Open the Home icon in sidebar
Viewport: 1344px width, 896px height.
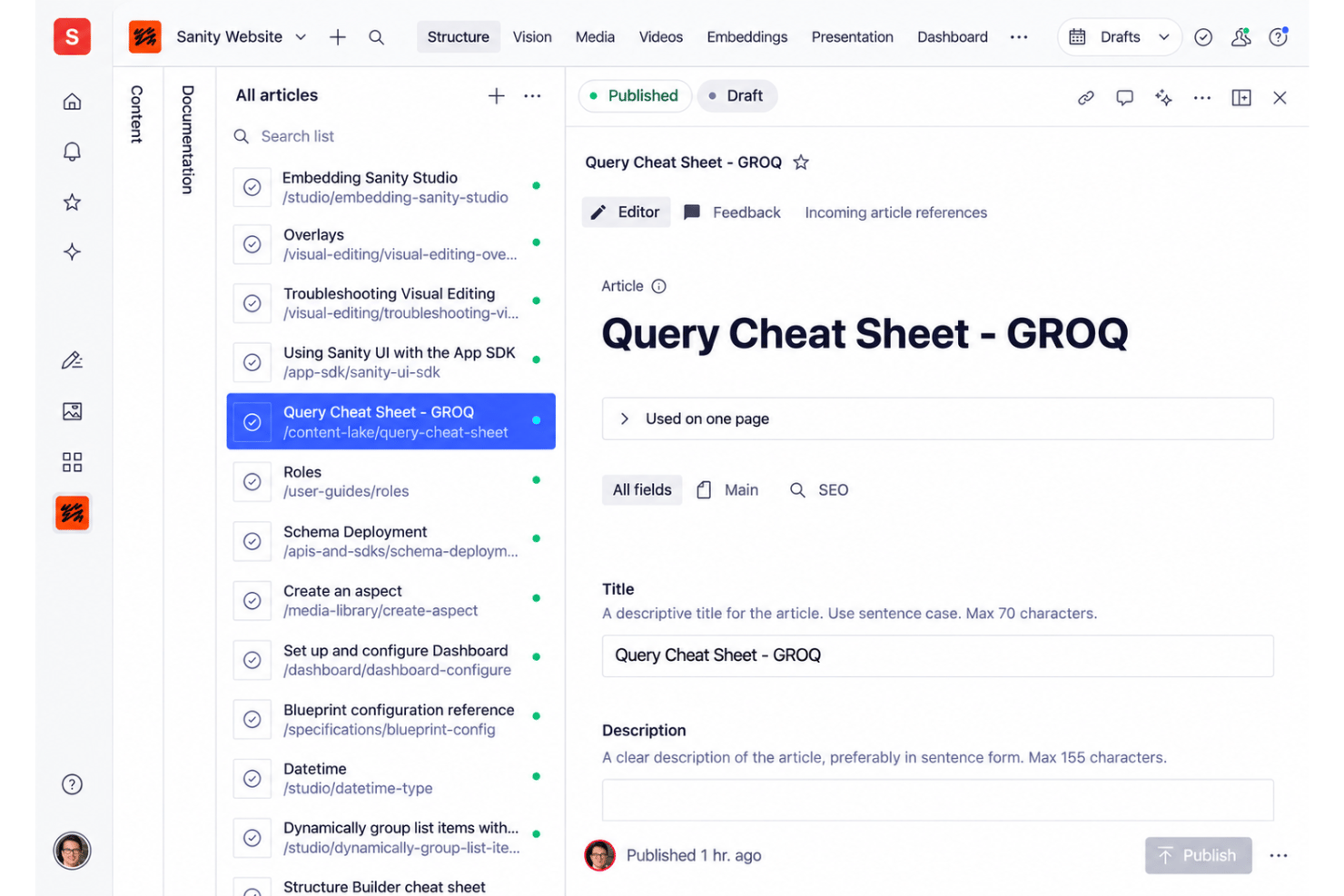[72, 102]
